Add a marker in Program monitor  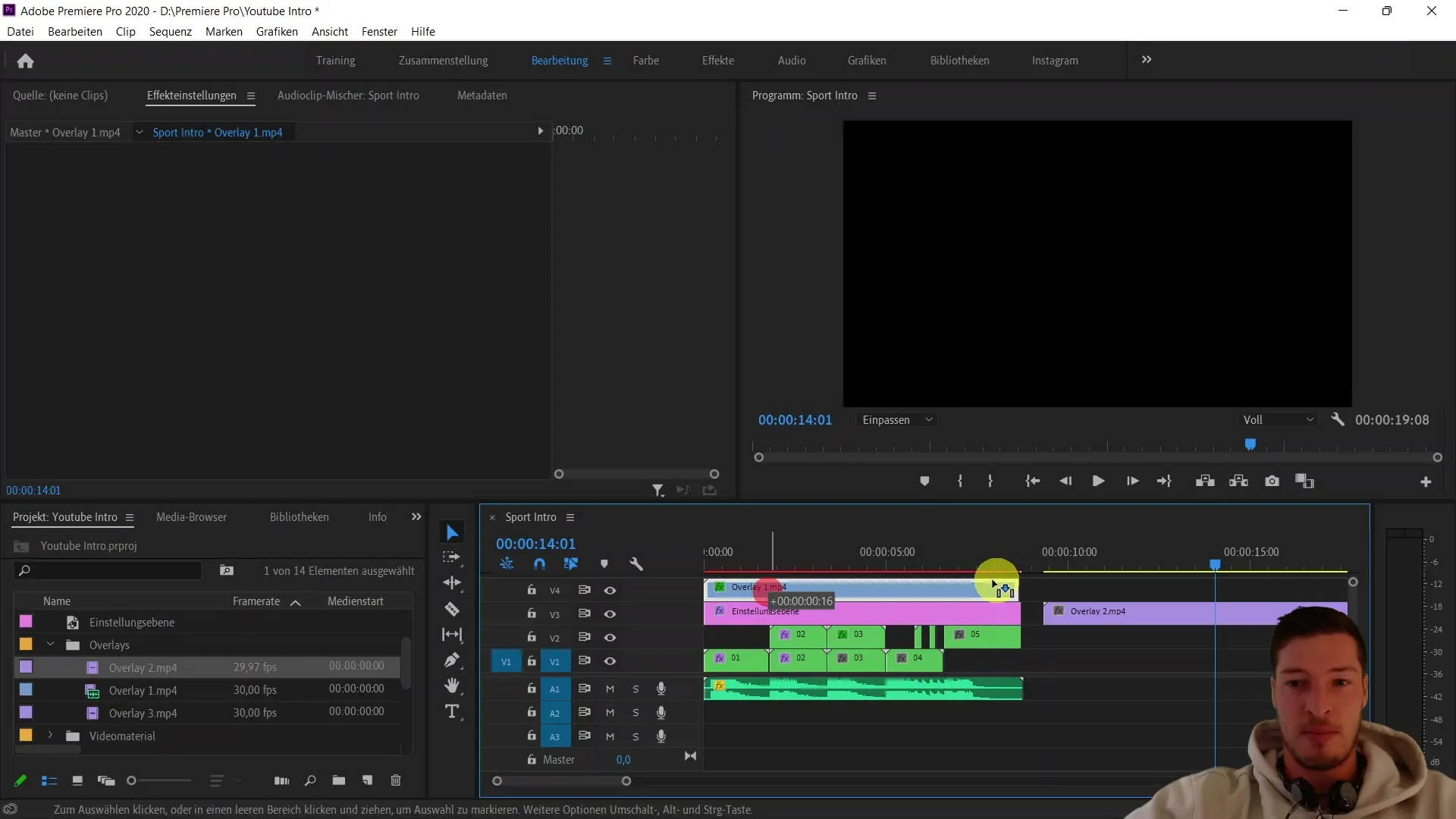924,482
